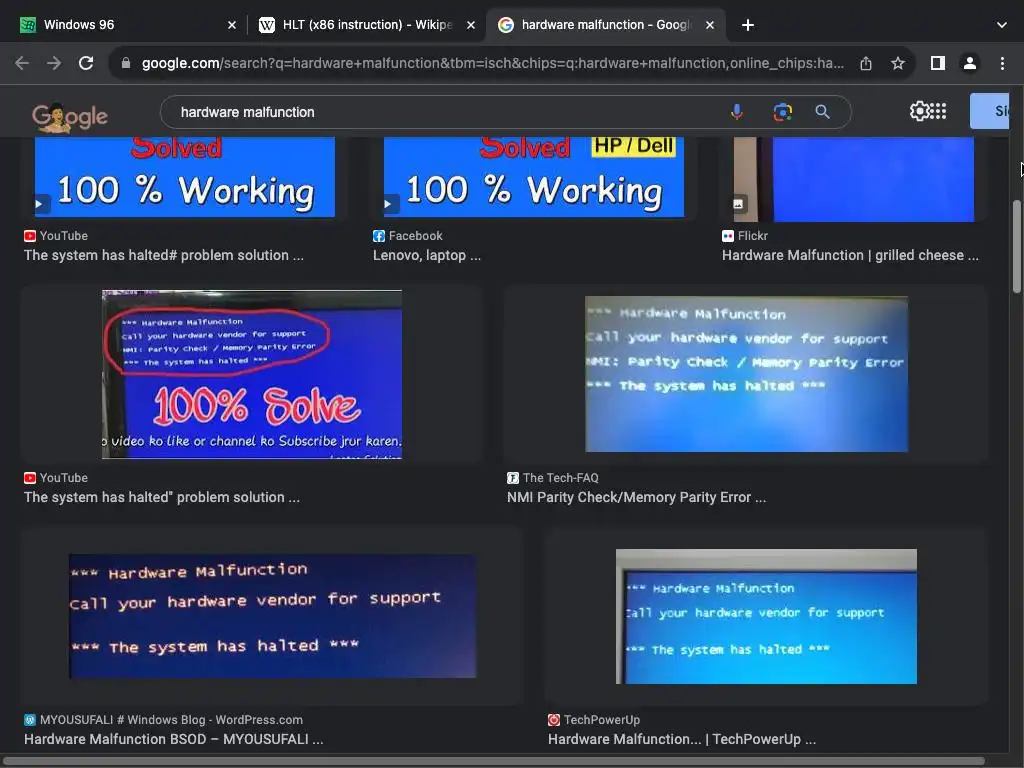This screenshot has width=1024, height=768.
Task: Open Hardware Malfunction... TechPowerUp link
Action: tap(682, 739)
